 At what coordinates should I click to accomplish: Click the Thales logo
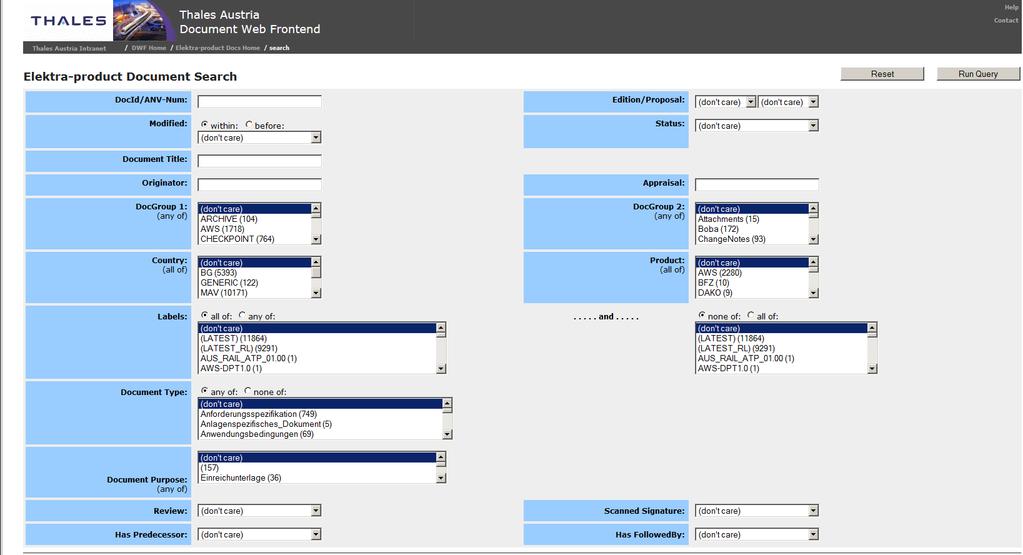point(68,20)
